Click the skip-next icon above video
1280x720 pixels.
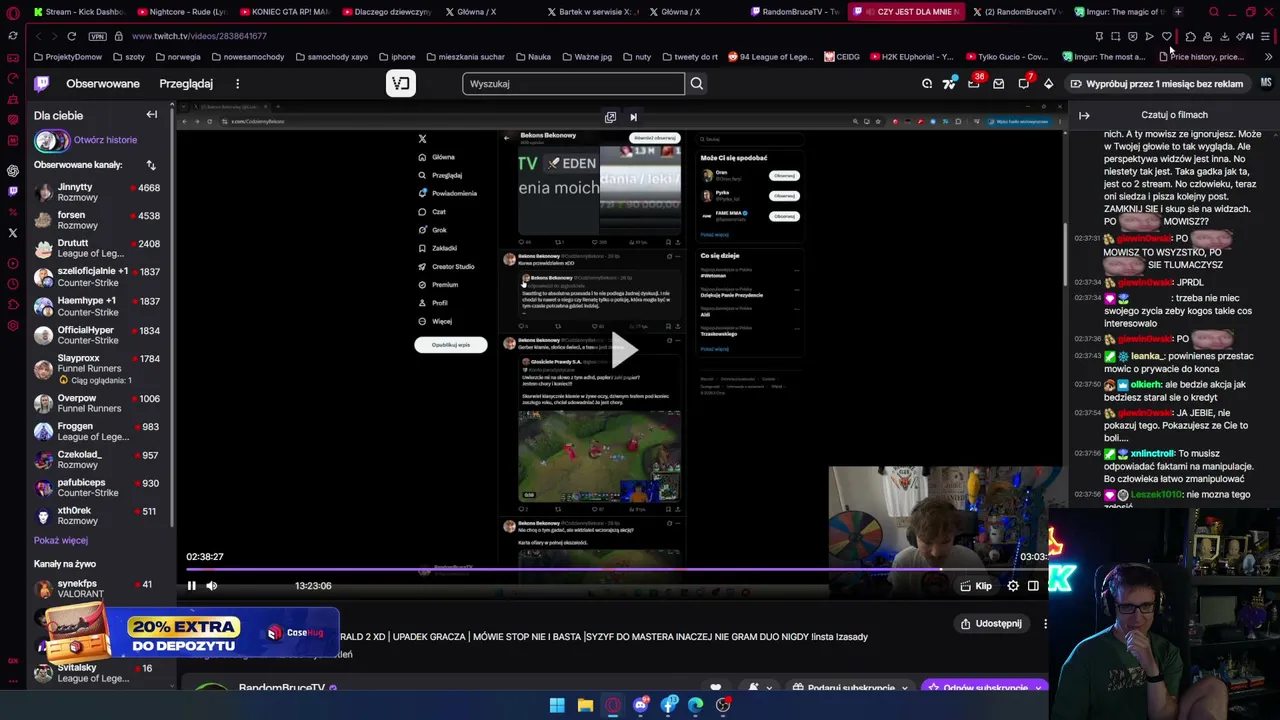[x=633, y=117]
